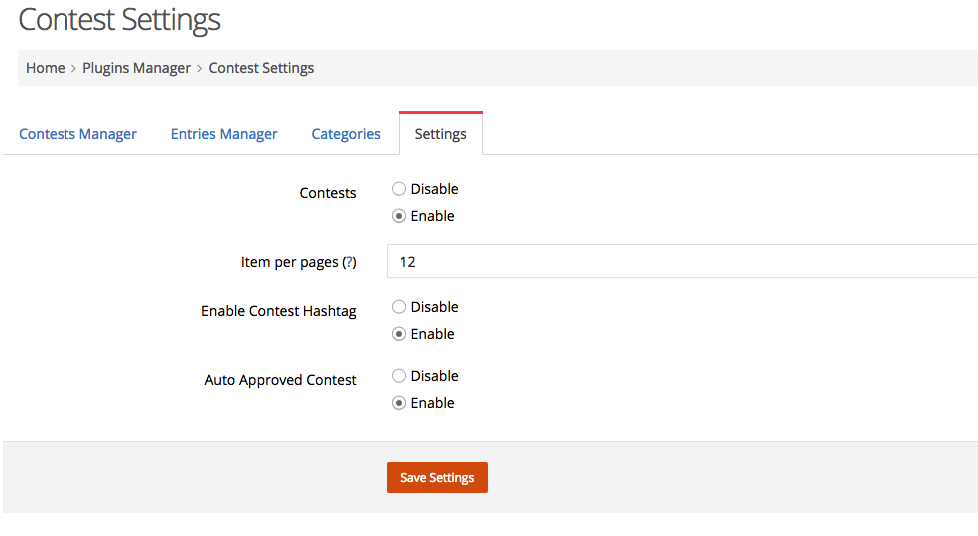Select Enable for Auto Approved Contest
This screenshot has width=978, height=536.
399,403
